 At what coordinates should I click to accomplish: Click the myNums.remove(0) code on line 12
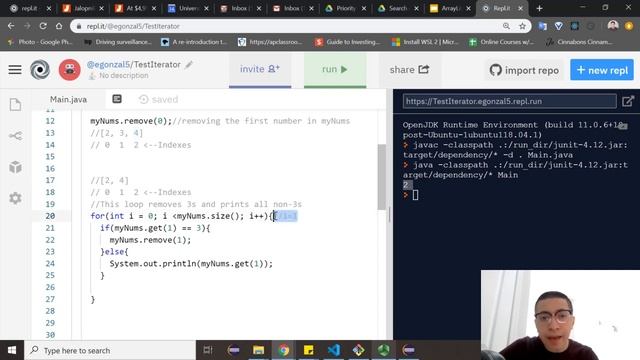131,121
